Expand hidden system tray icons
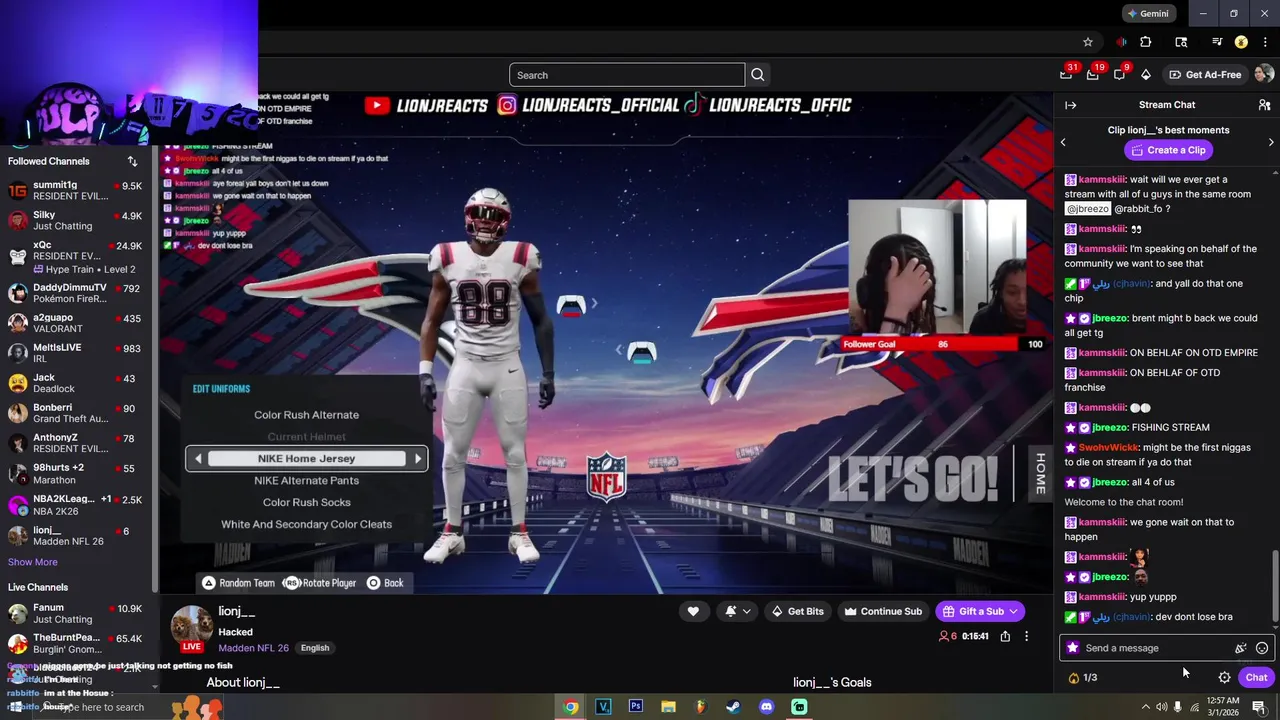This screenshot has height=720, width=1280. coord(1145,707)
